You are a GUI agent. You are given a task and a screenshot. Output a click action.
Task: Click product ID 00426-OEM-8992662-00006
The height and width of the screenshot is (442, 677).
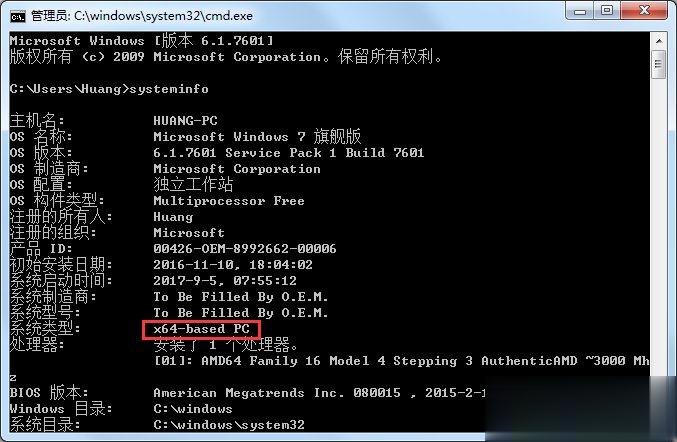click(x=245, y=249)
